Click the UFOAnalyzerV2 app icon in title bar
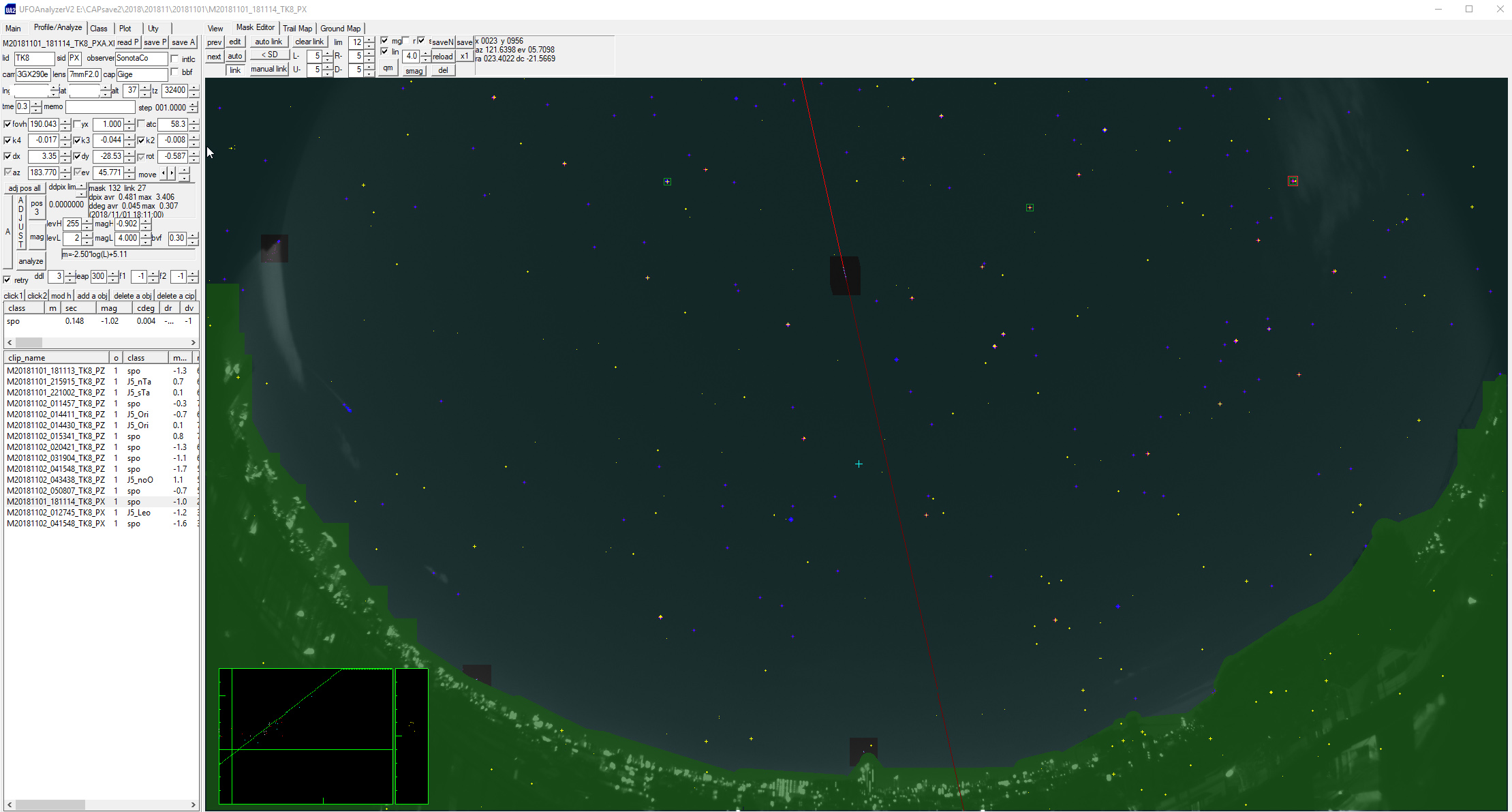Viewport: 1512px width, 812px height. 10,10
